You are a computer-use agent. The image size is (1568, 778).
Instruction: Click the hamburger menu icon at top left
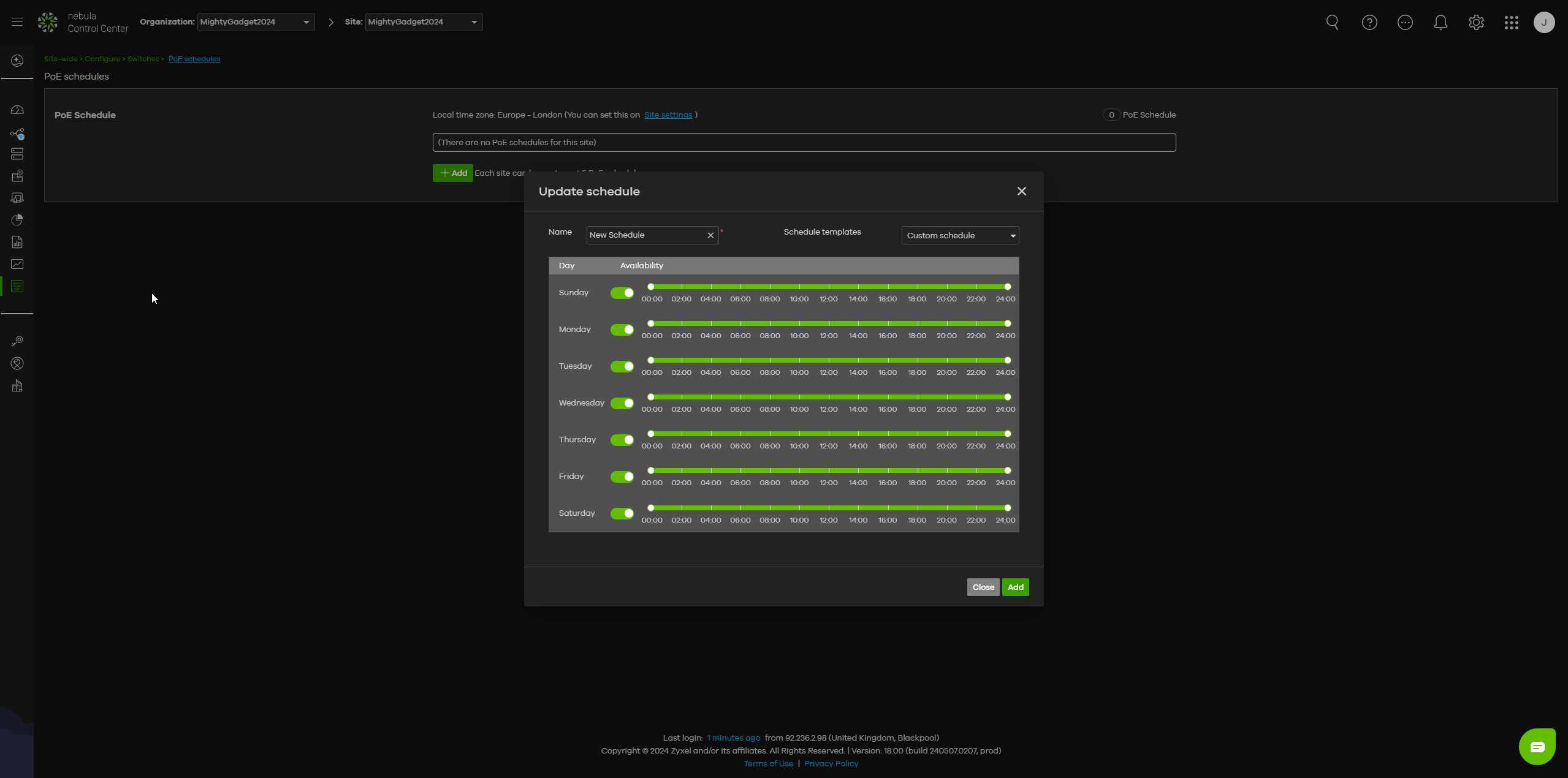click(17, 22)
